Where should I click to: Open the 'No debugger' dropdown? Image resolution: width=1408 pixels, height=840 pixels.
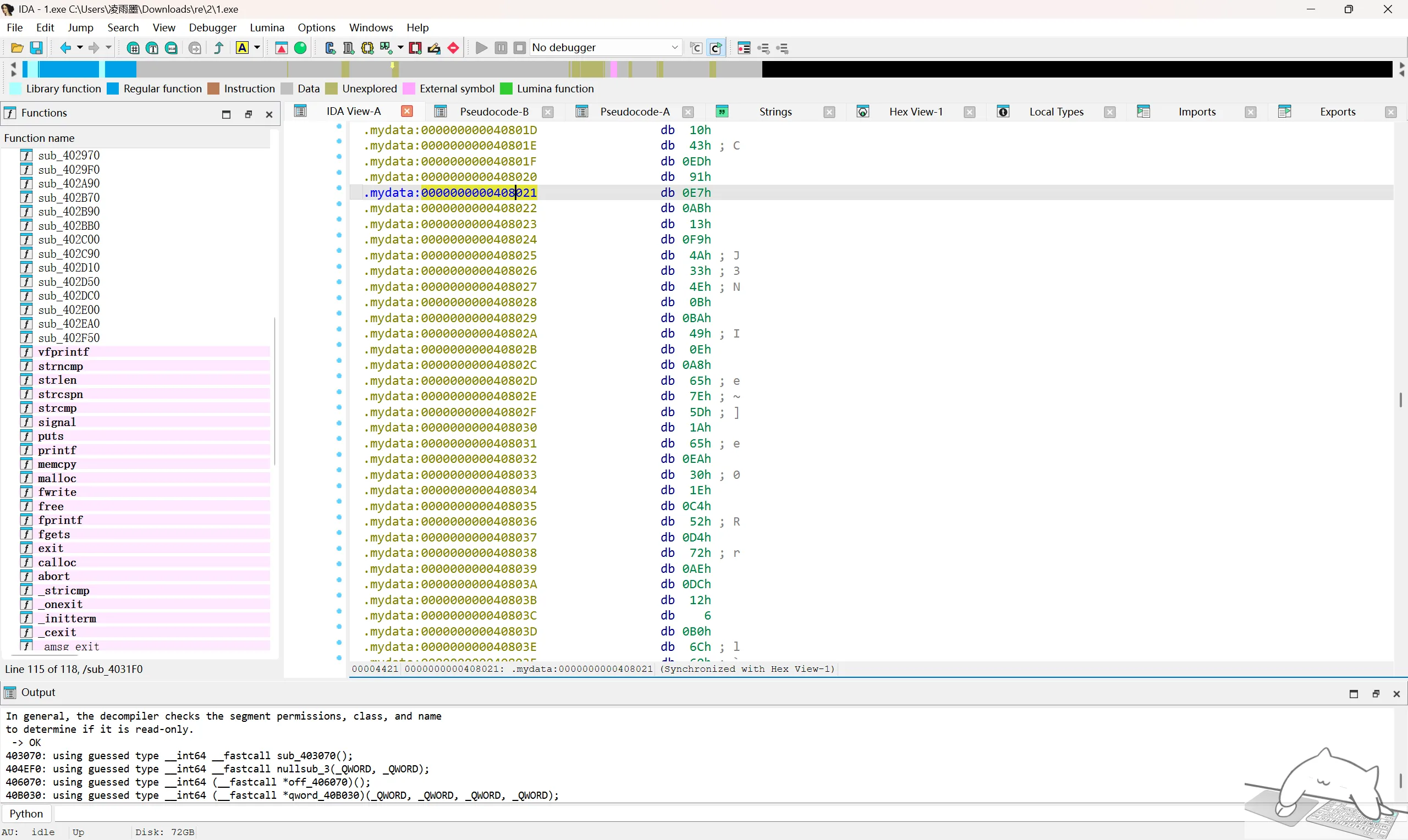coord(605,47)
